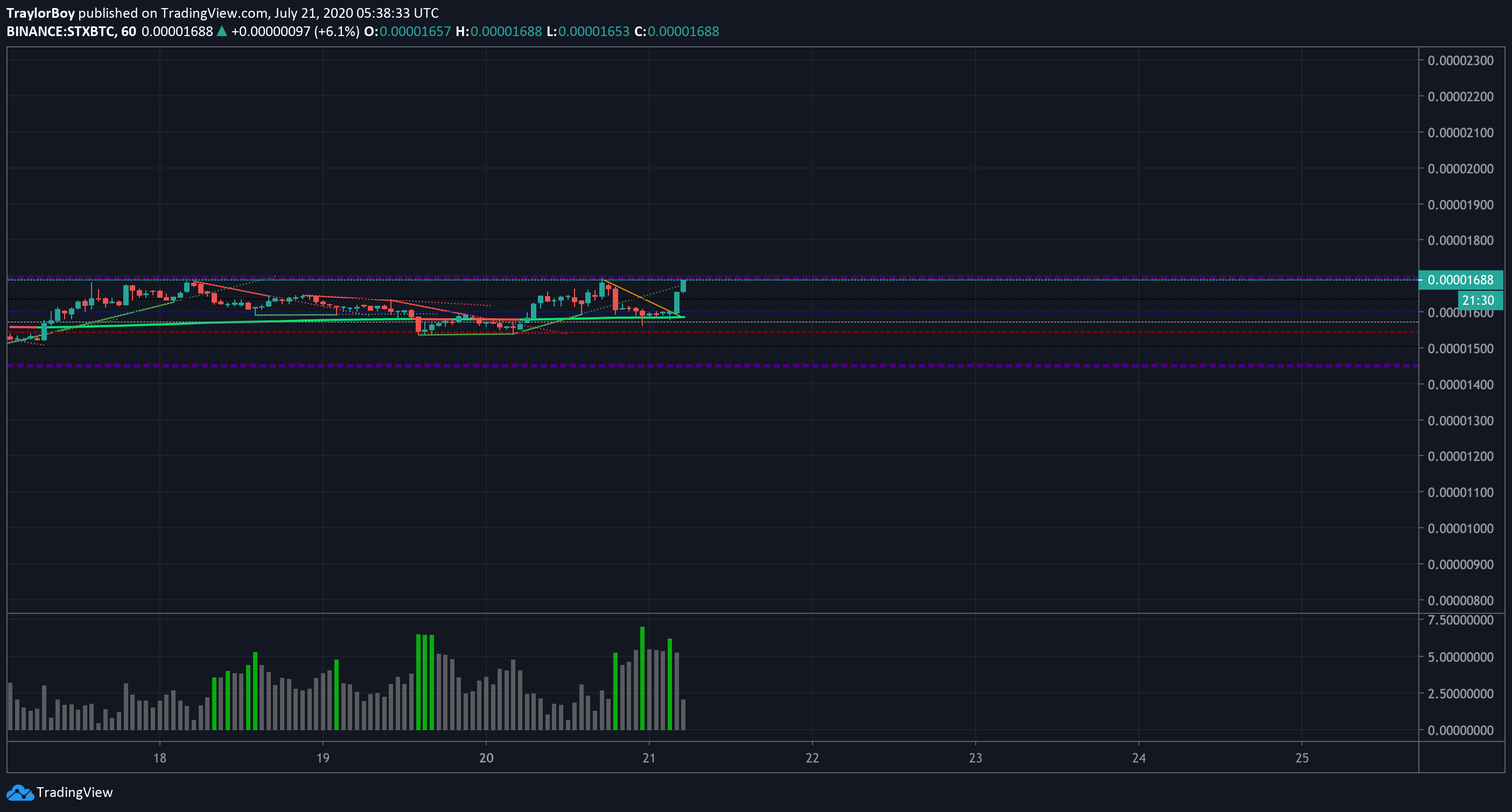Click date 25 on the time axis
Image resolution: width=1512 pixels, height=812 pixels.
click(x=1302, y=758)
